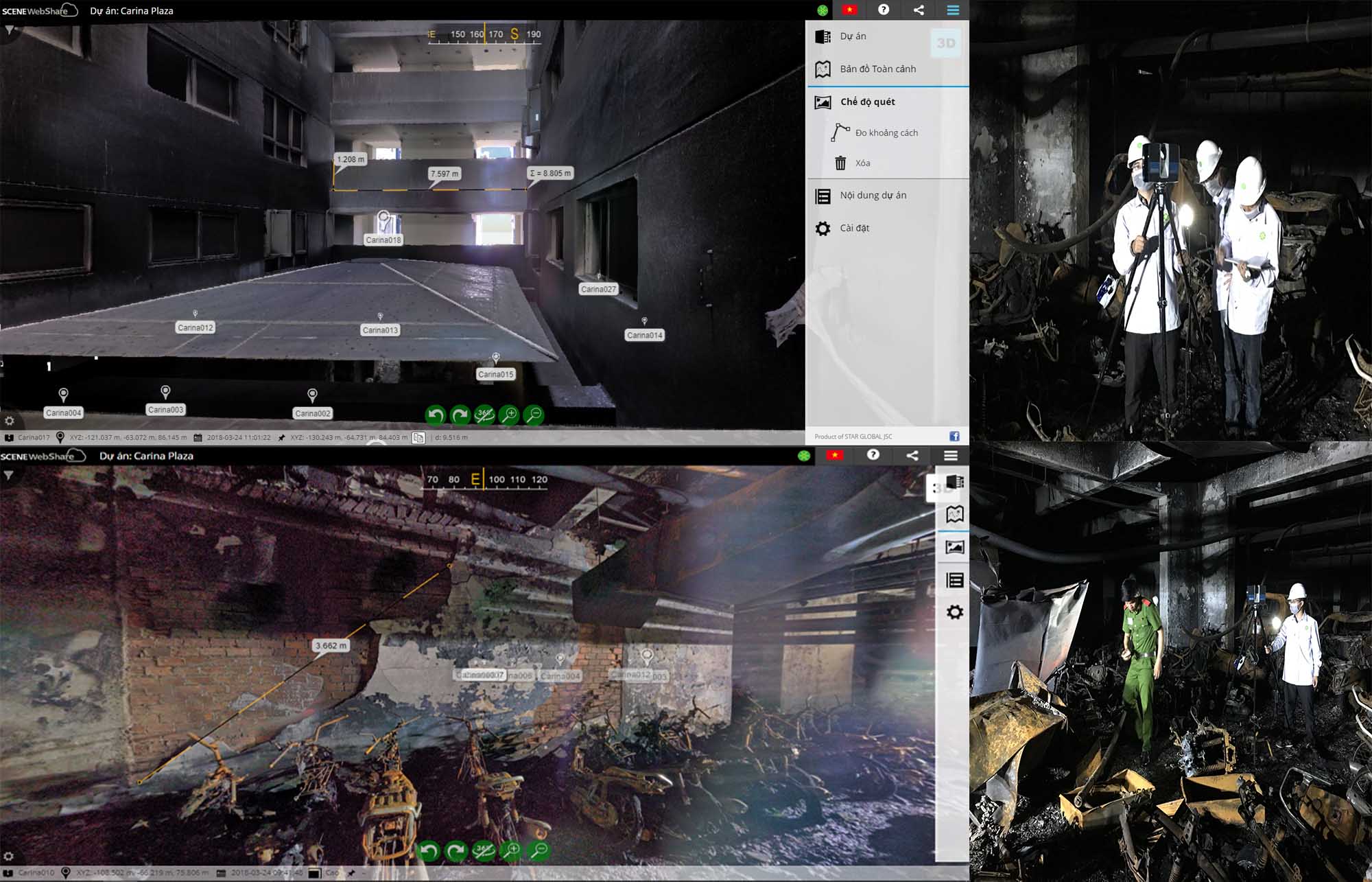Viewport: 1372px width, 882px height.
Task: Toggle 360 rotation in upper viewer
Action: 484,415
